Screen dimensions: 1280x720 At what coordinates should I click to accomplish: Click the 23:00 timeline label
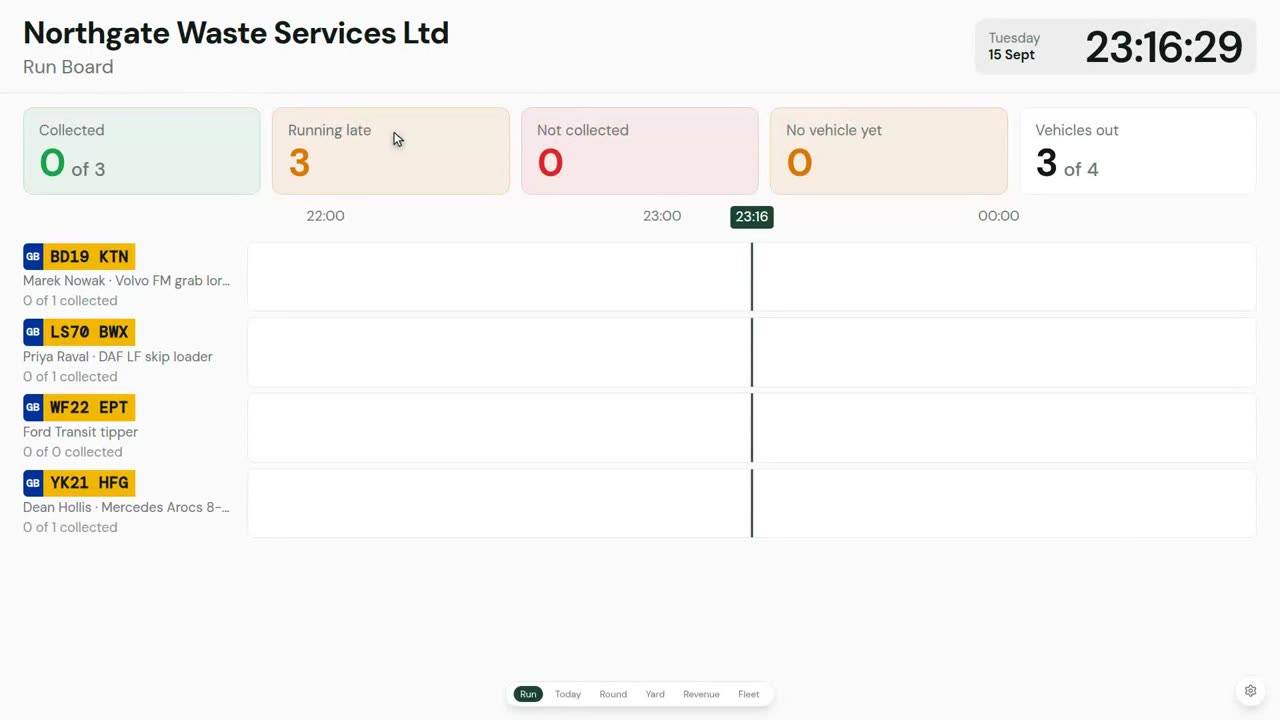point(662,216)
